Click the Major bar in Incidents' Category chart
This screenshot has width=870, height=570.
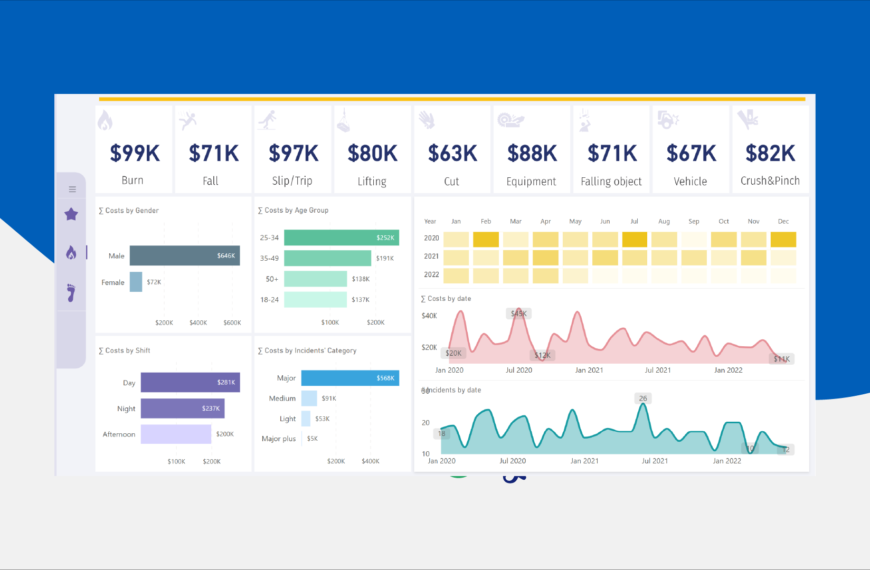[349, 378]
